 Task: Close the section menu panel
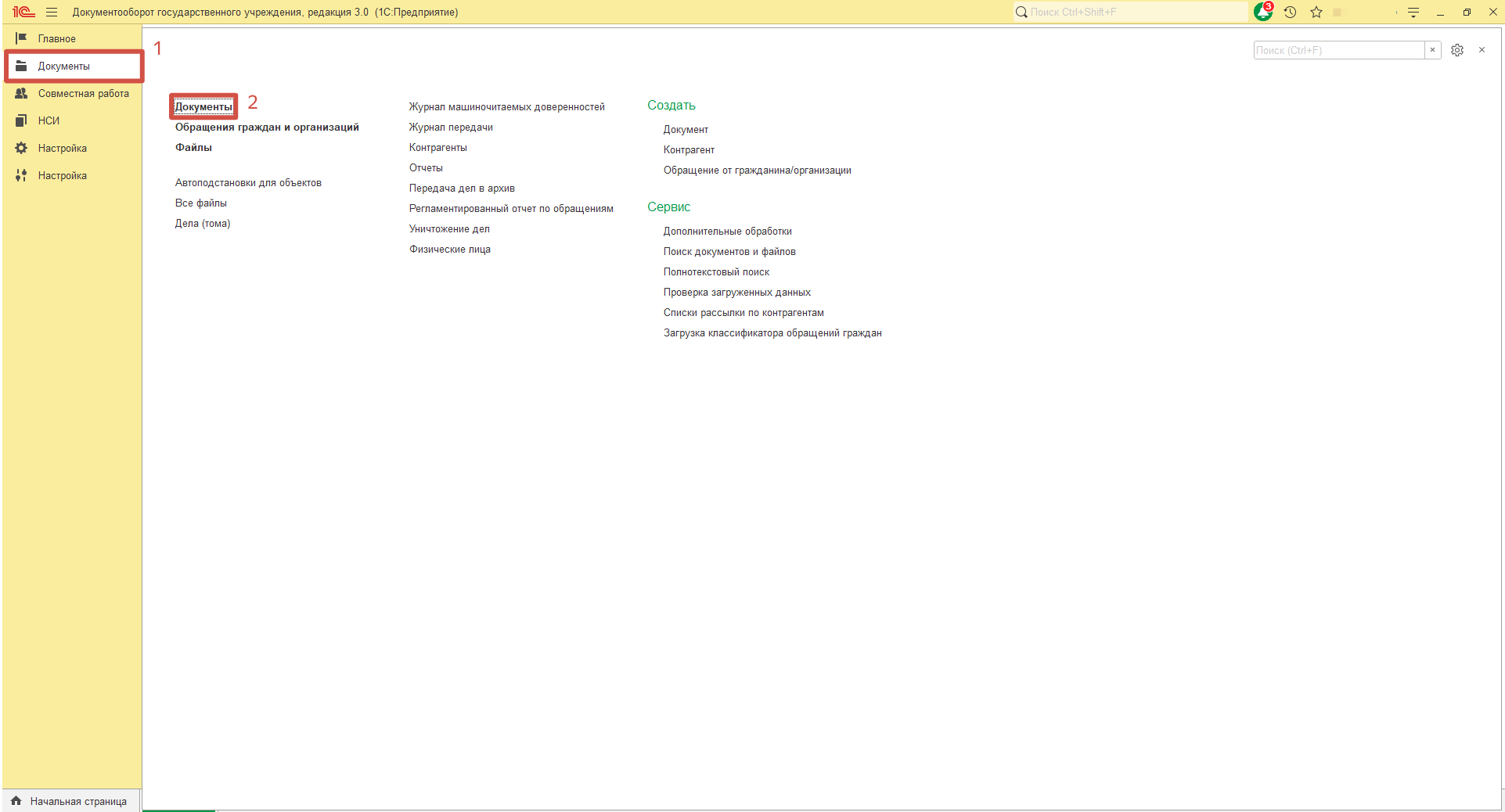(x=1482, y=50)
